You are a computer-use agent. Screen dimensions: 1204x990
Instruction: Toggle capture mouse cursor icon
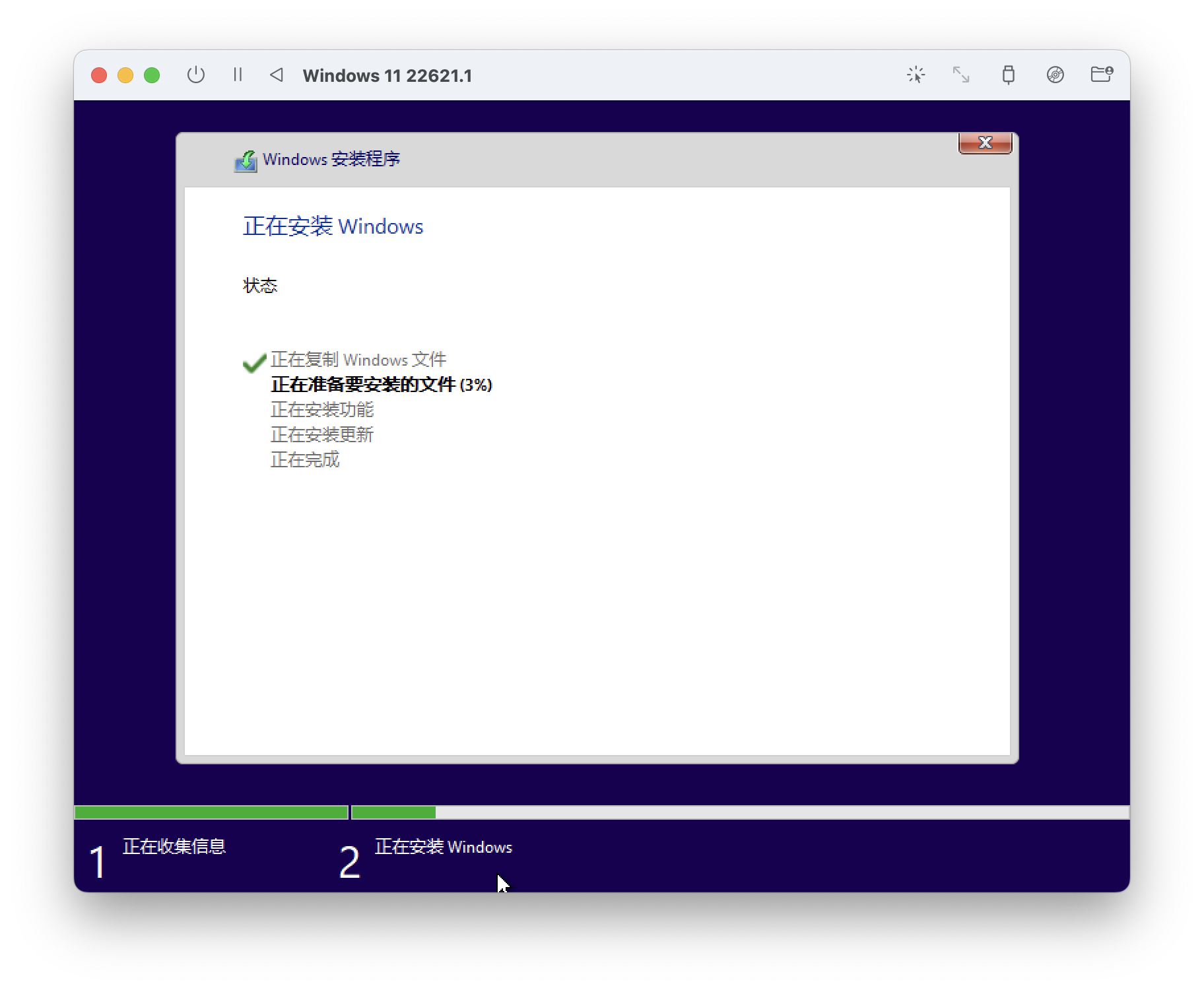tap(916, 75)
